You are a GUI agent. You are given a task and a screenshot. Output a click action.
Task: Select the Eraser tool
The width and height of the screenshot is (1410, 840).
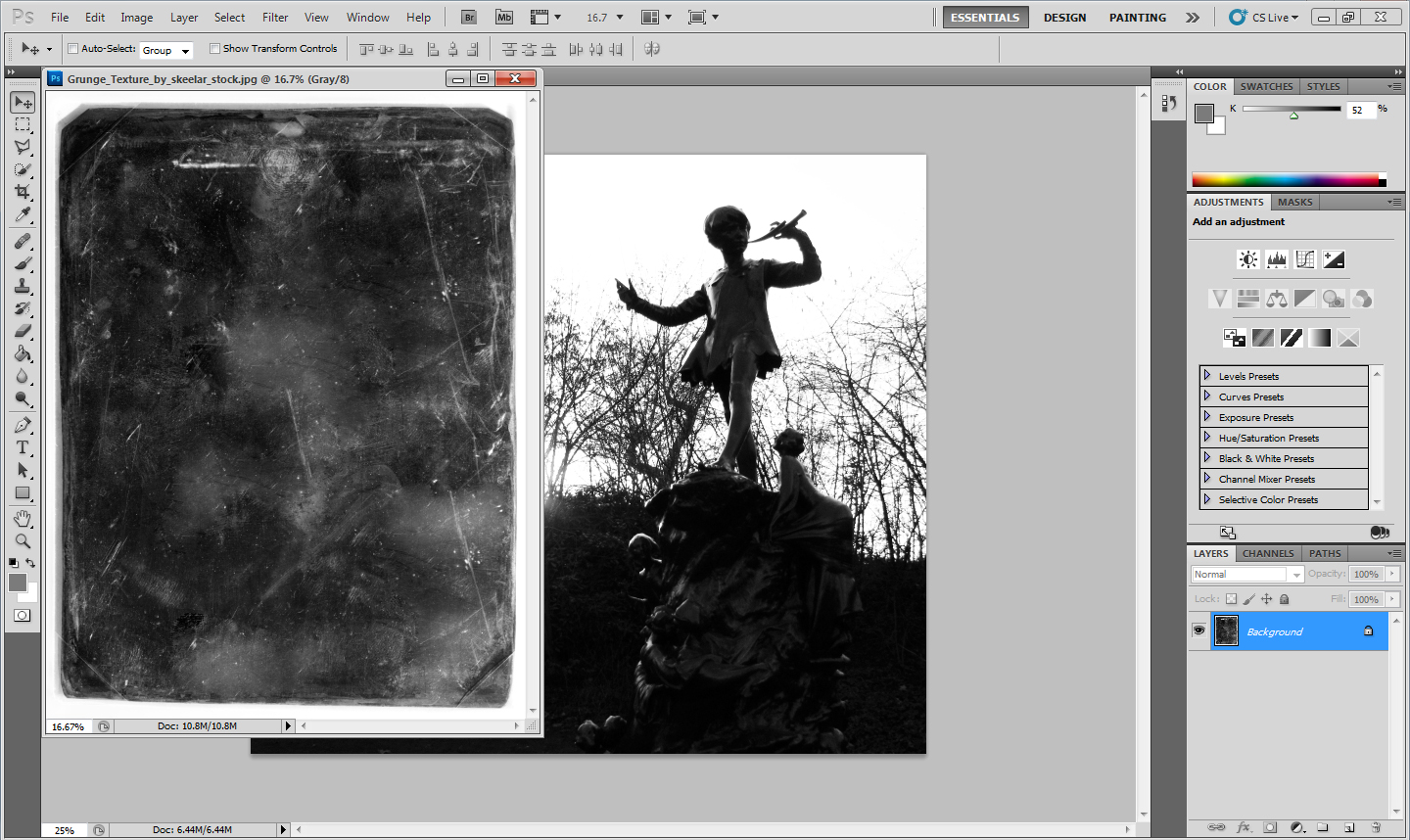23,331
